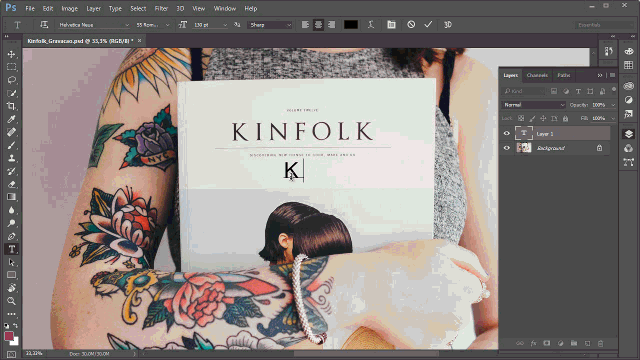640x360 pixels.
Task: Toggle filter for smart objects
Action: [602, 91]
